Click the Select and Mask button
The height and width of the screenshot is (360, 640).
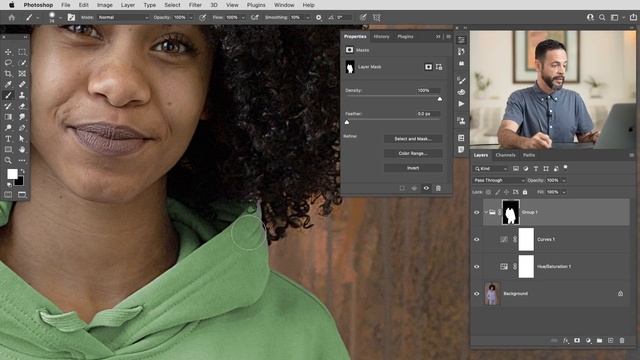413,139
